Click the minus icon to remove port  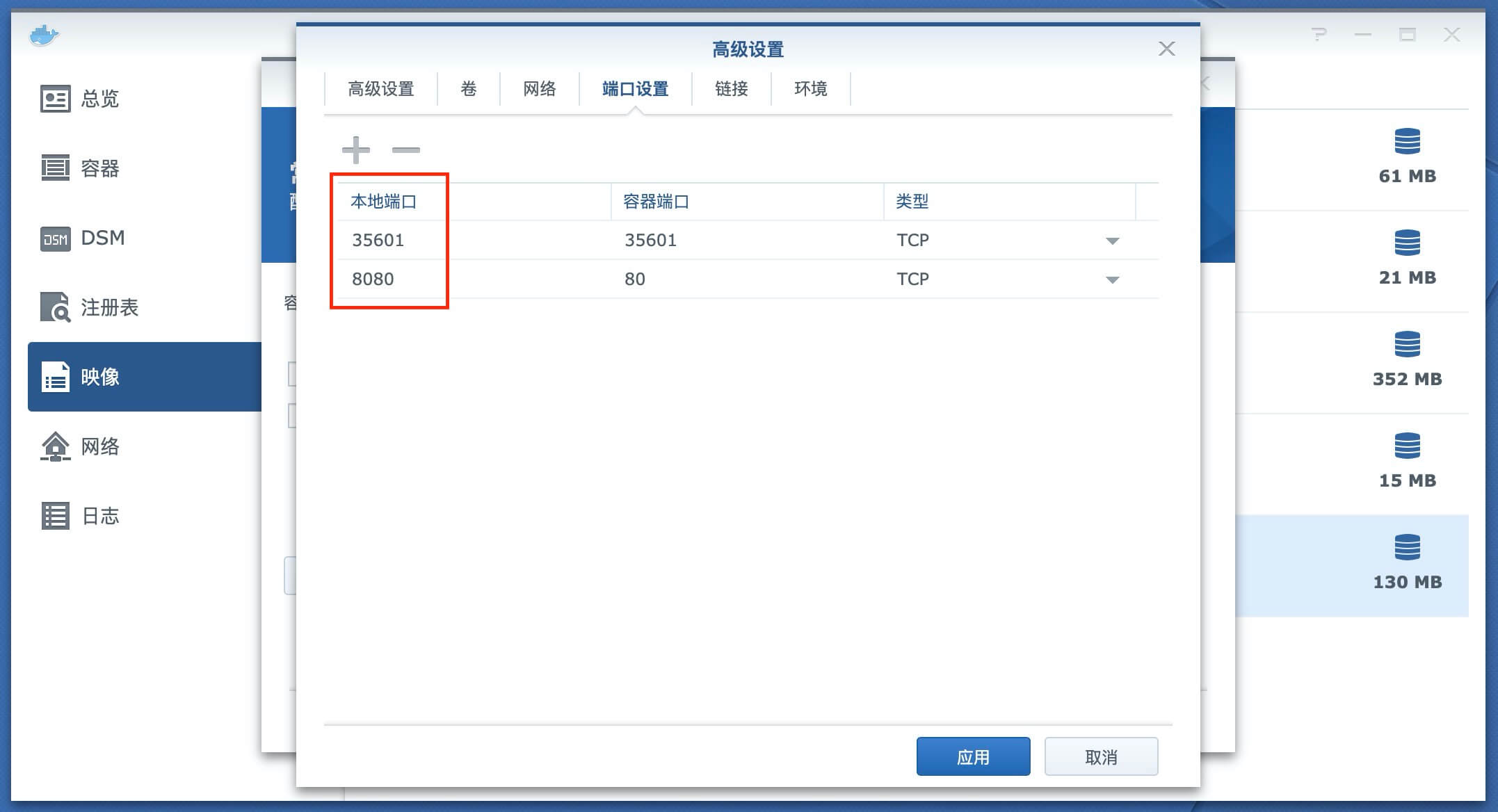[405, 149]
